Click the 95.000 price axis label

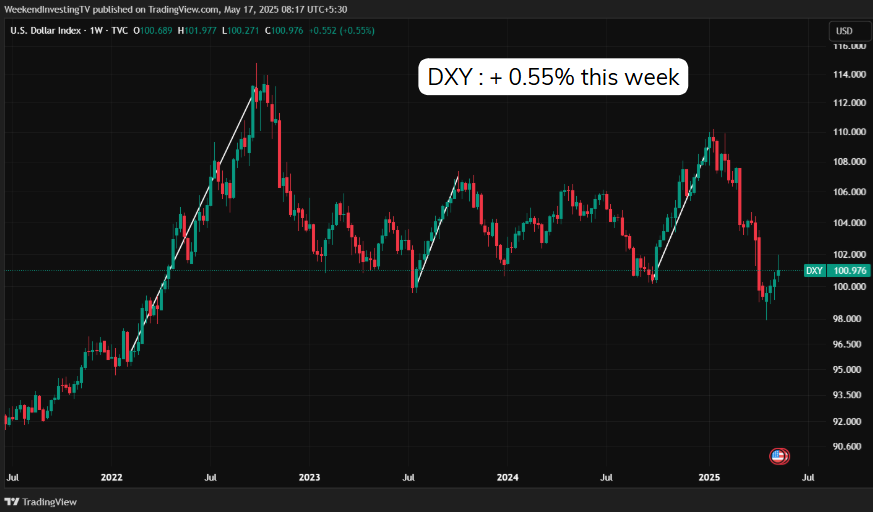click(849, 370)
